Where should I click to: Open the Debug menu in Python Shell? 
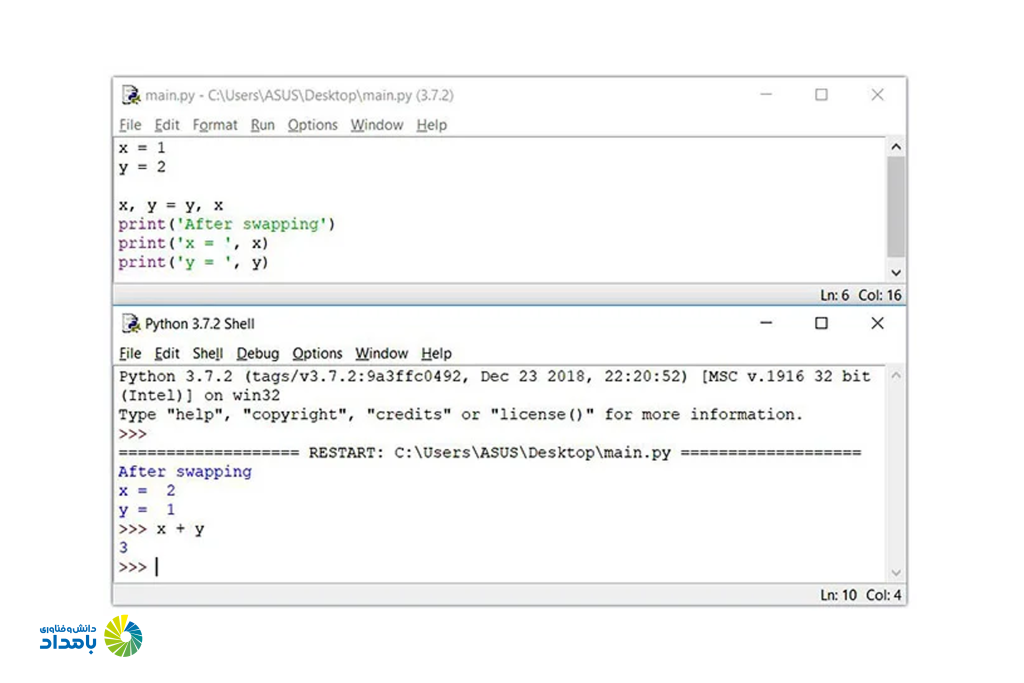(257, 353)
